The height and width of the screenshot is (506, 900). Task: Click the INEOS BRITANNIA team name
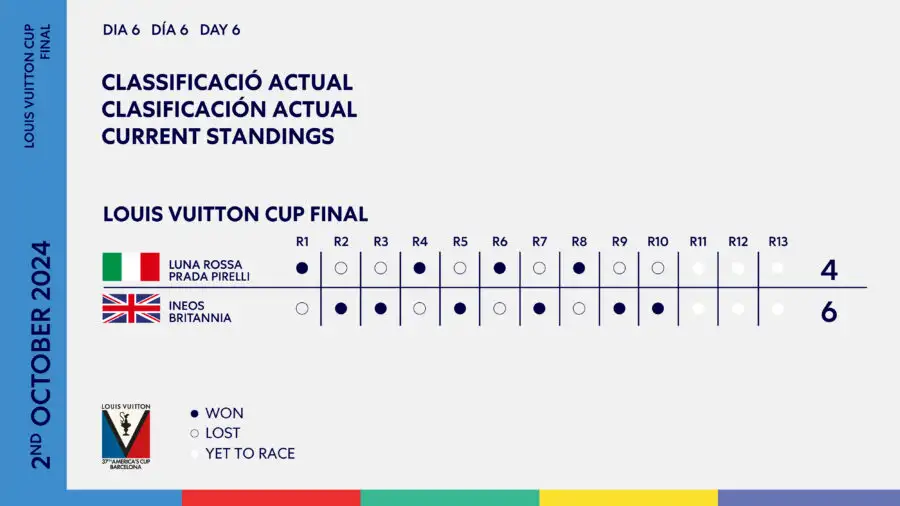coord(200,311)
